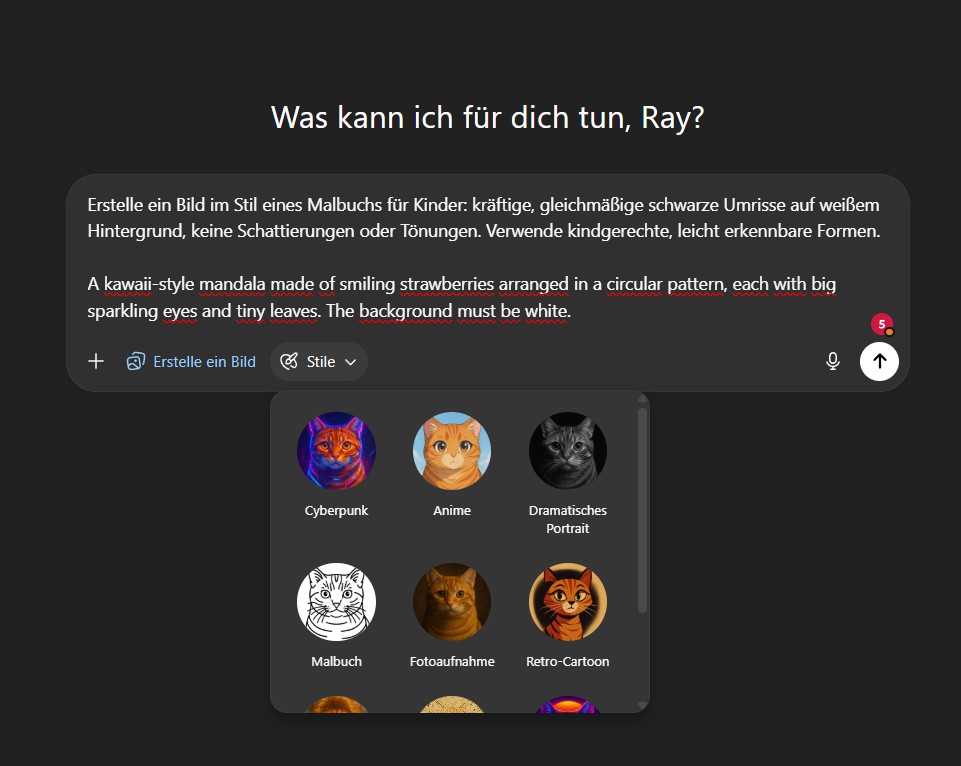Image resolution: width=961 pixels, height=766 pixels.
Task: Choose the Dramatisches Portrait style thumbnail
Action: [568, 450]
